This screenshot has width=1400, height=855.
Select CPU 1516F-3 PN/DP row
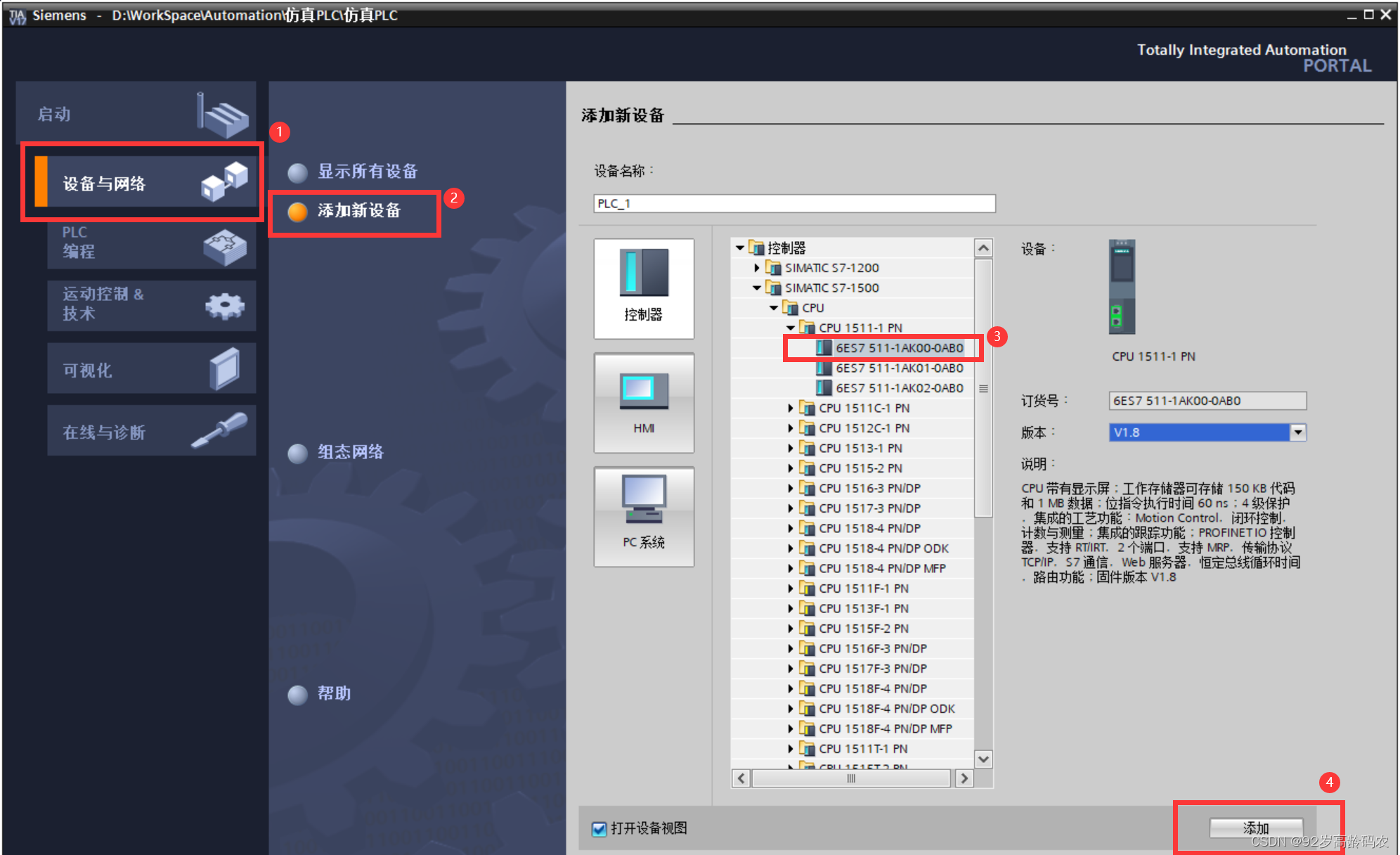[x=852, y=648]
